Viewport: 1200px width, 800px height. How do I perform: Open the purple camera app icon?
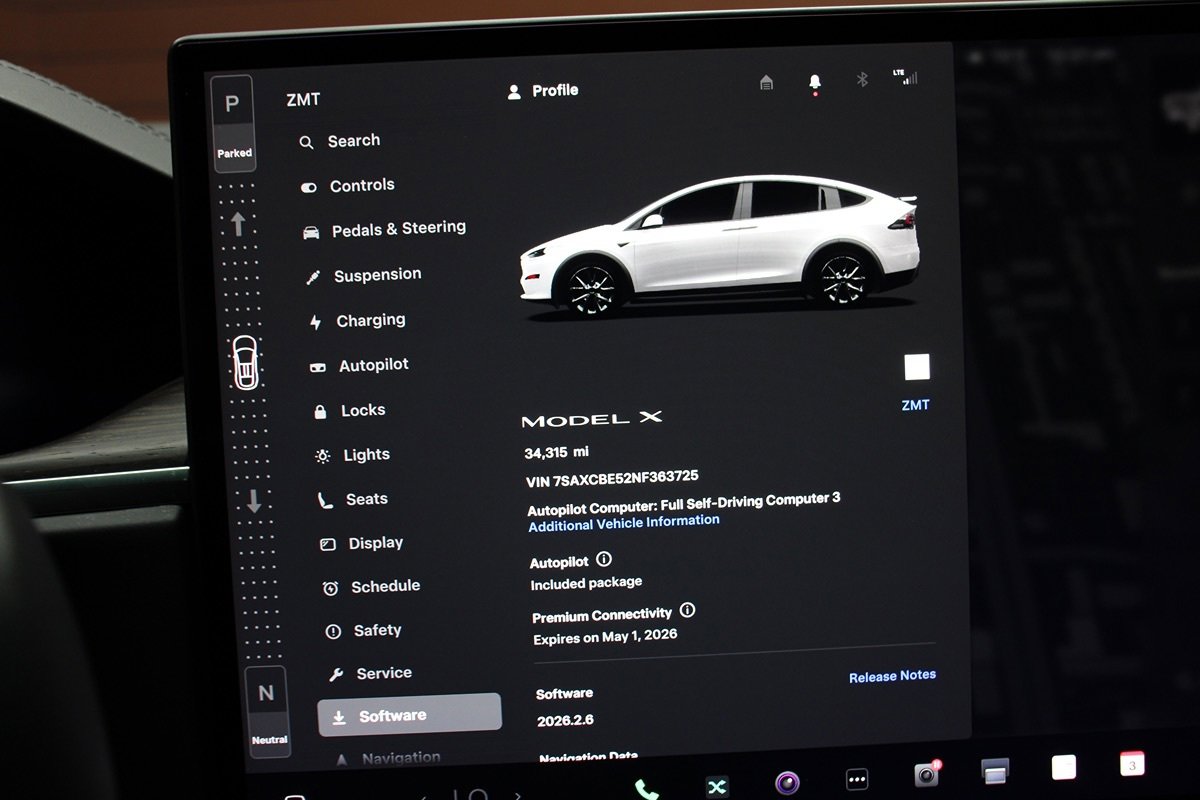click(x=787, y=783)
